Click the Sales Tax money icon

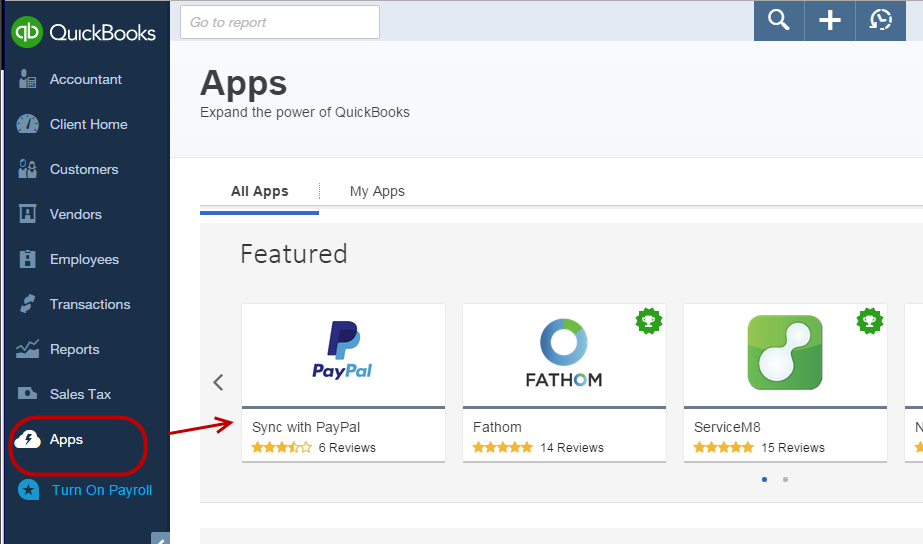point(27,393)
